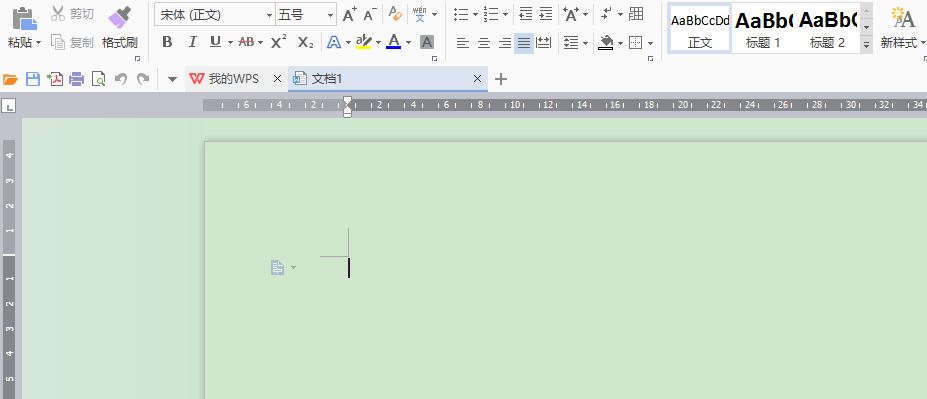Align text left

(463, 43)
